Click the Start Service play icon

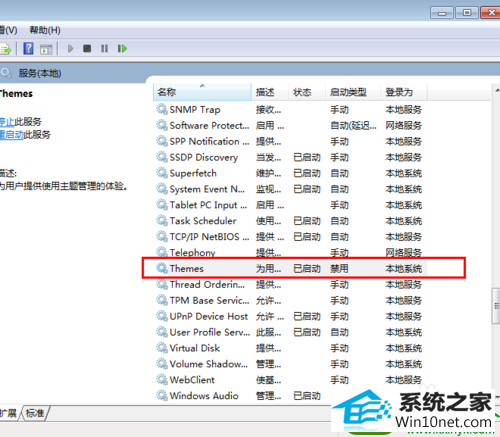(70, 49)
